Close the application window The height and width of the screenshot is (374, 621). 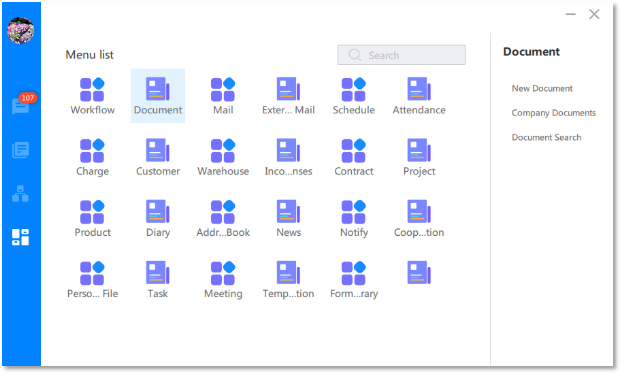[x=594, y=14]
